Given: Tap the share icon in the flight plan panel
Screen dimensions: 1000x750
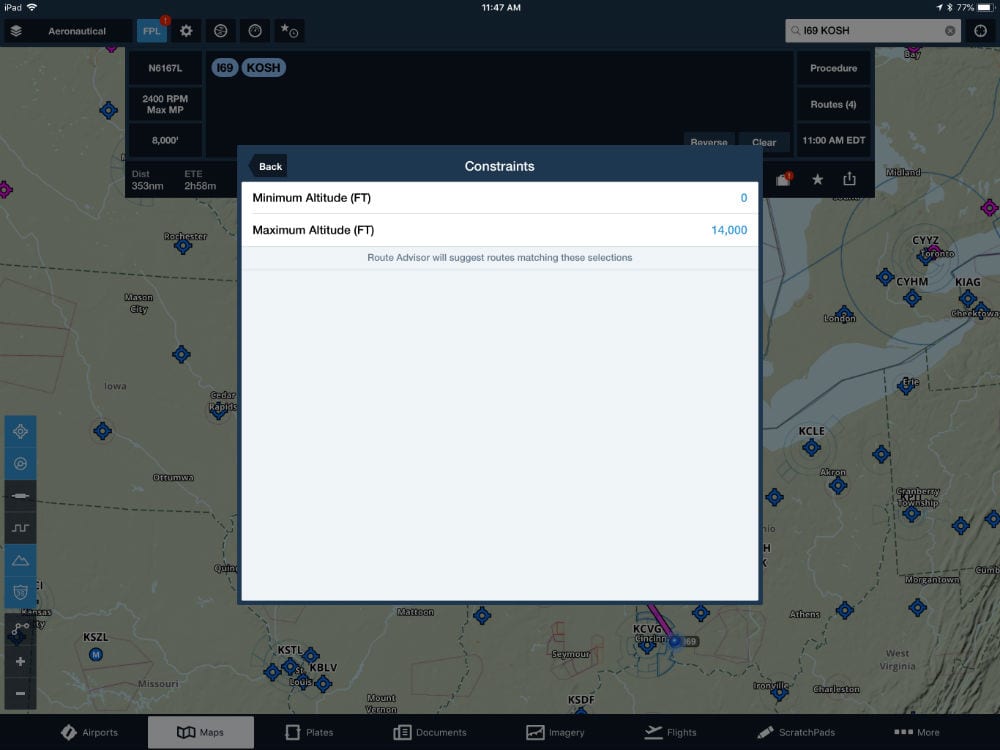Looking at the screenshot, I should tap(851, 177).
